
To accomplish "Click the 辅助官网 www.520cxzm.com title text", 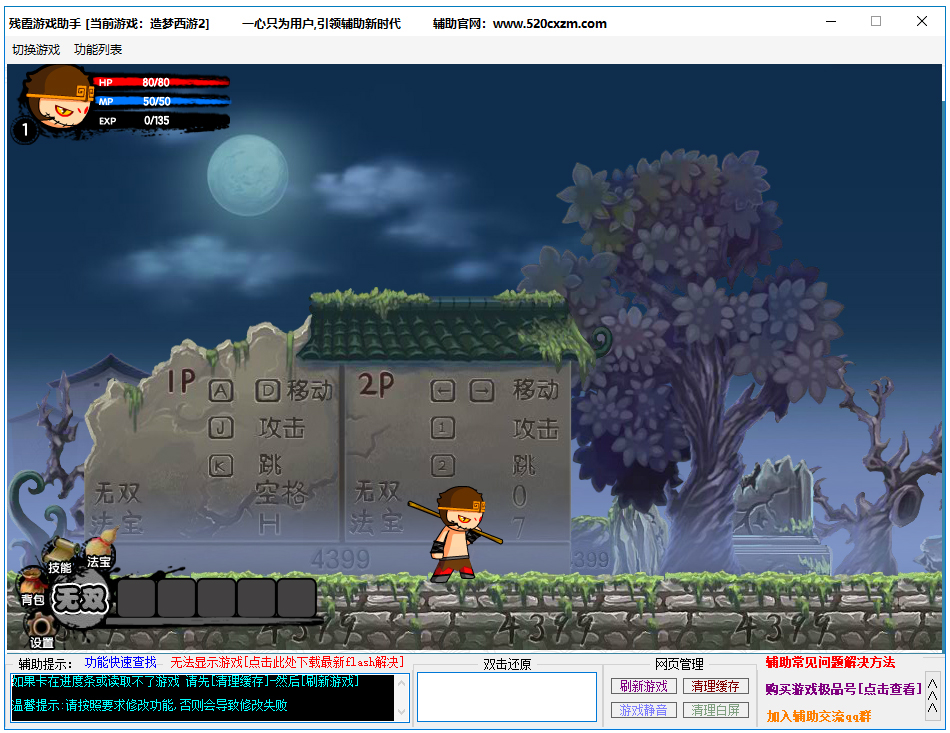I will [x=520, y=24].
